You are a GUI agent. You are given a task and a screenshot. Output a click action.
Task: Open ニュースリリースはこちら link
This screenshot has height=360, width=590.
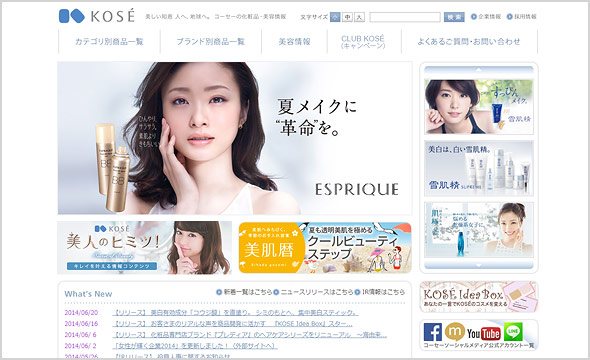coord(317,292)
